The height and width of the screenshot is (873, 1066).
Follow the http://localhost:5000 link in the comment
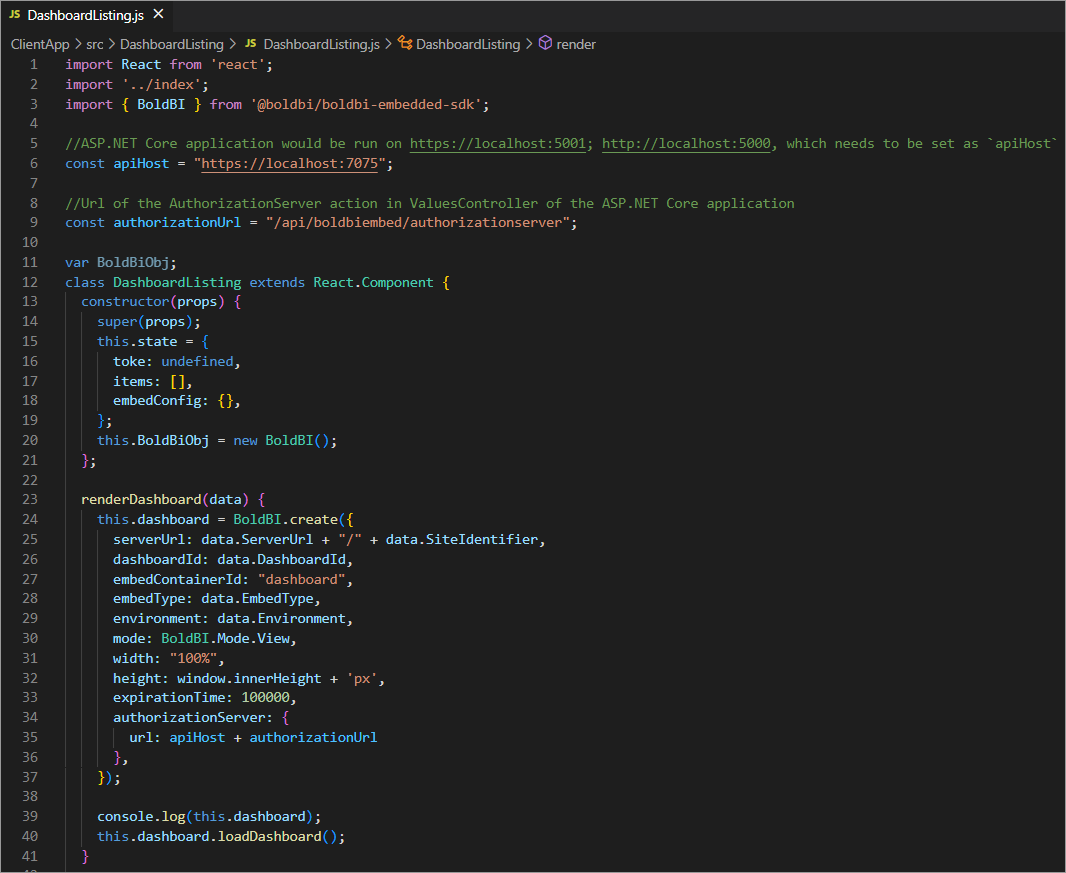[x=686, y=143]
